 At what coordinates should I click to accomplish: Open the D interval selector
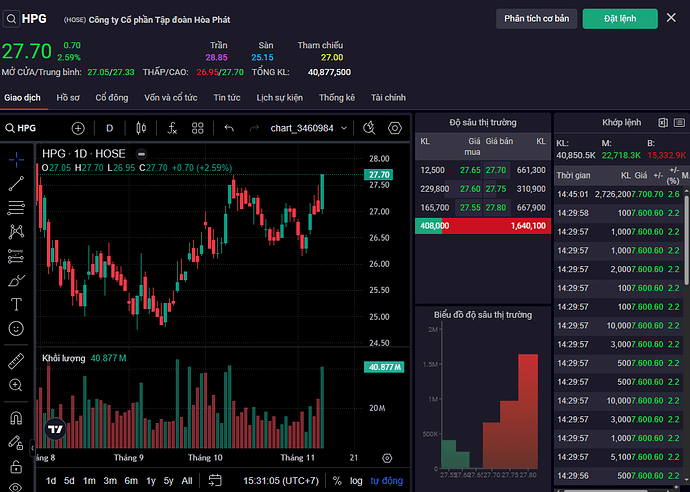(x=110, y=128)
